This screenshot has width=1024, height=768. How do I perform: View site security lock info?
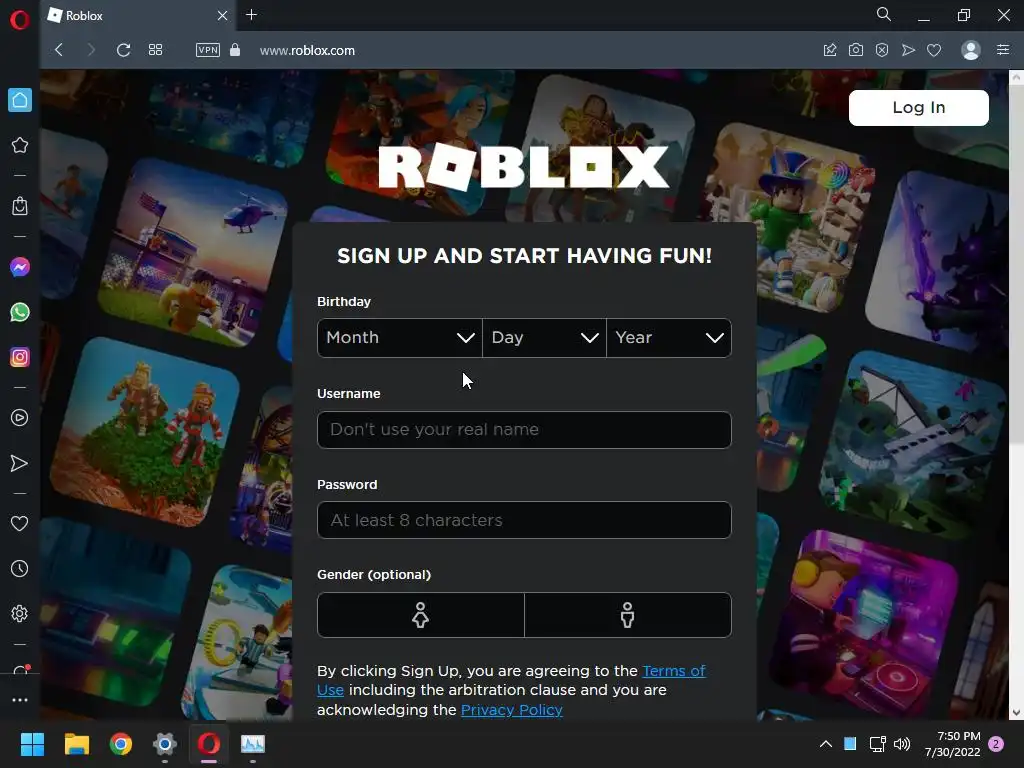(x=235, y=50)
